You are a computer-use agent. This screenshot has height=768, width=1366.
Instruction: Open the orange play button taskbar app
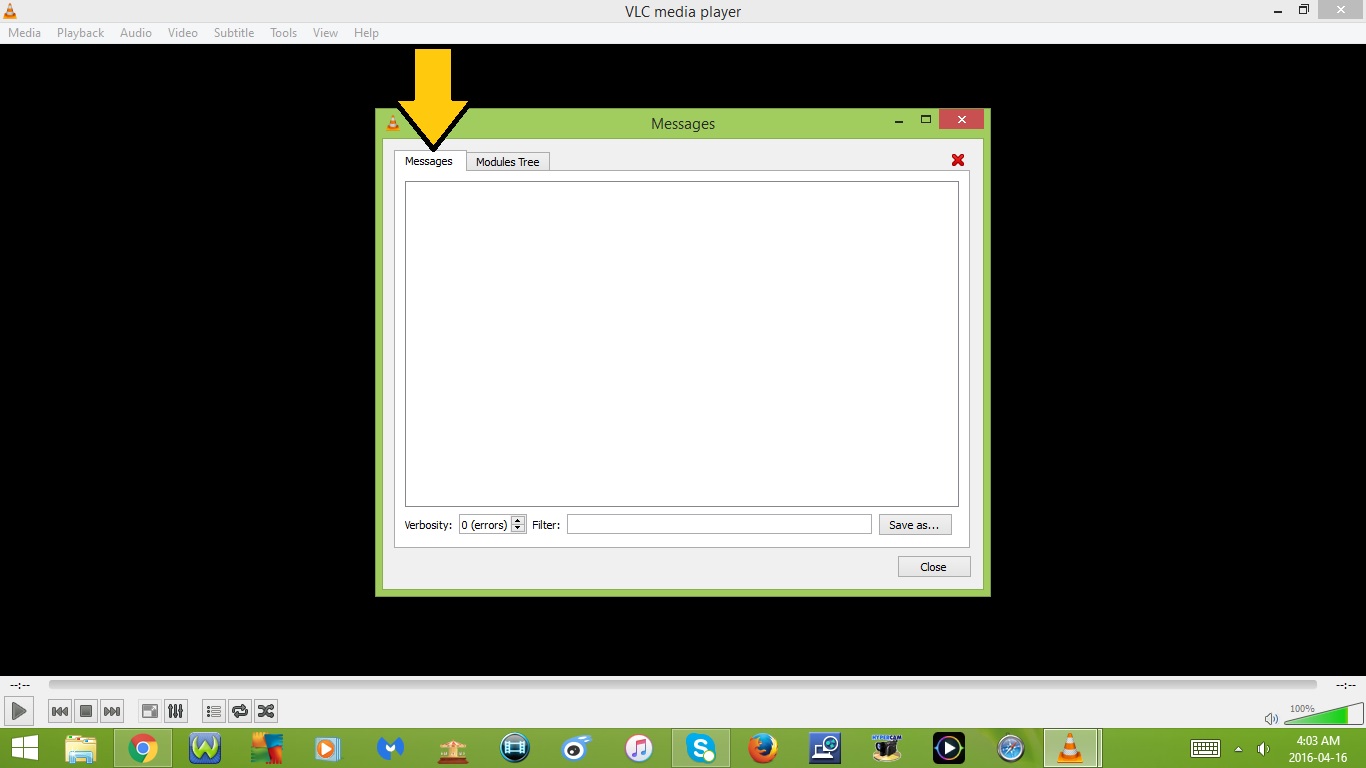pos(327,748)
